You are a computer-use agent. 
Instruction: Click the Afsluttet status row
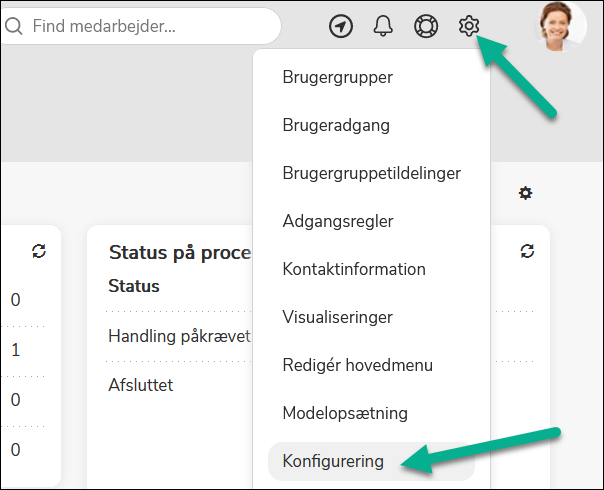tap(141, 385)
